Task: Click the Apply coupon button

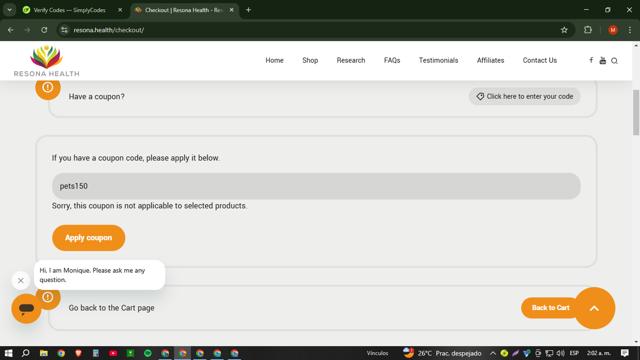Action: tap(89, 238)
